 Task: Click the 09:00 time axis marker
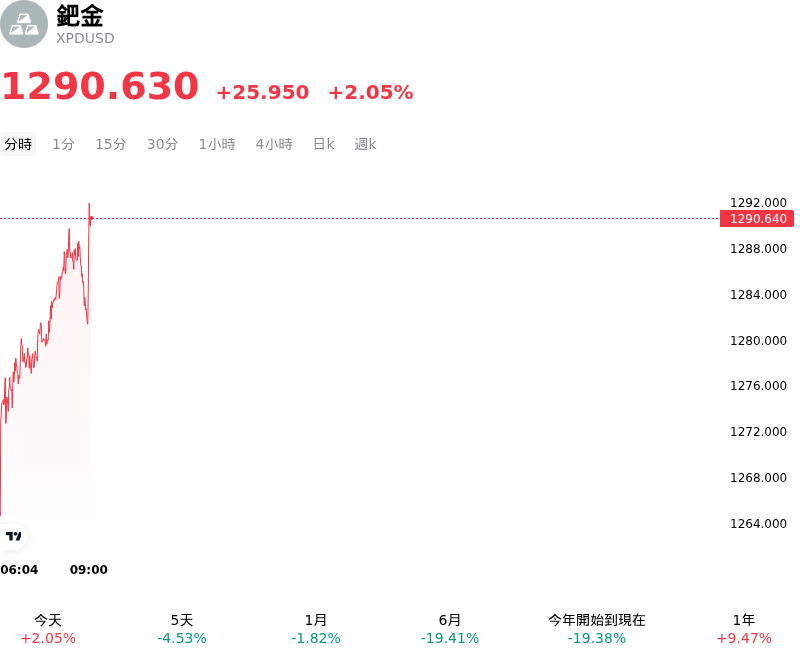click(x=89, y=570)
